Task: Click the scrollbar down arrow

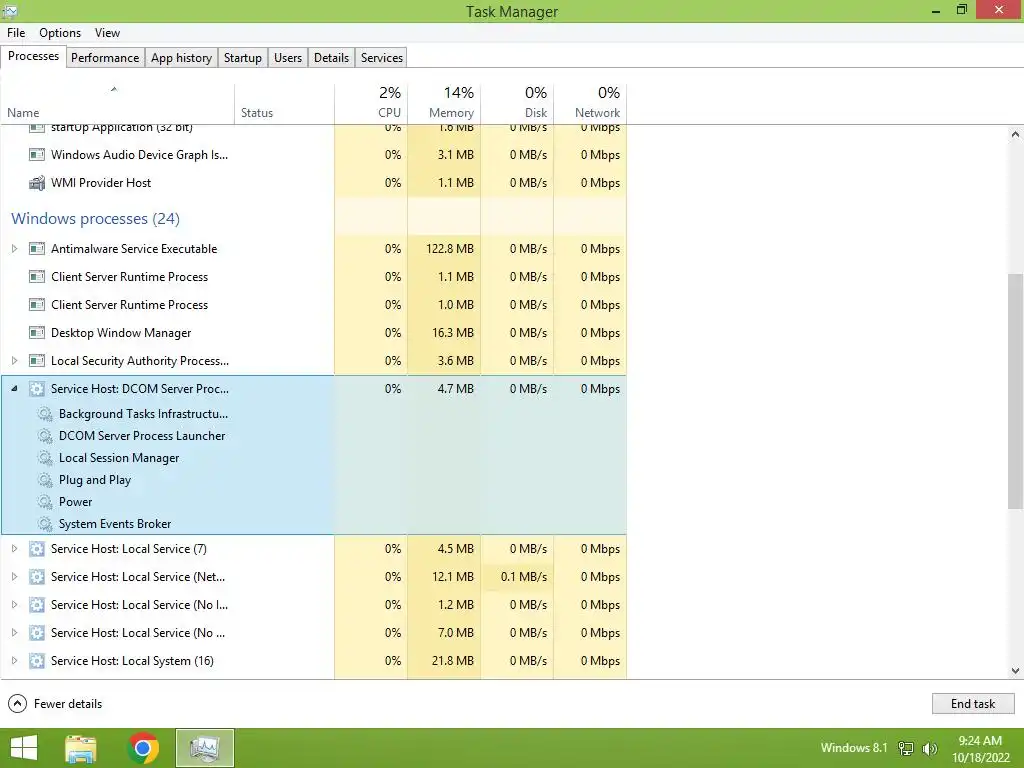Action: click(1016, 671)
